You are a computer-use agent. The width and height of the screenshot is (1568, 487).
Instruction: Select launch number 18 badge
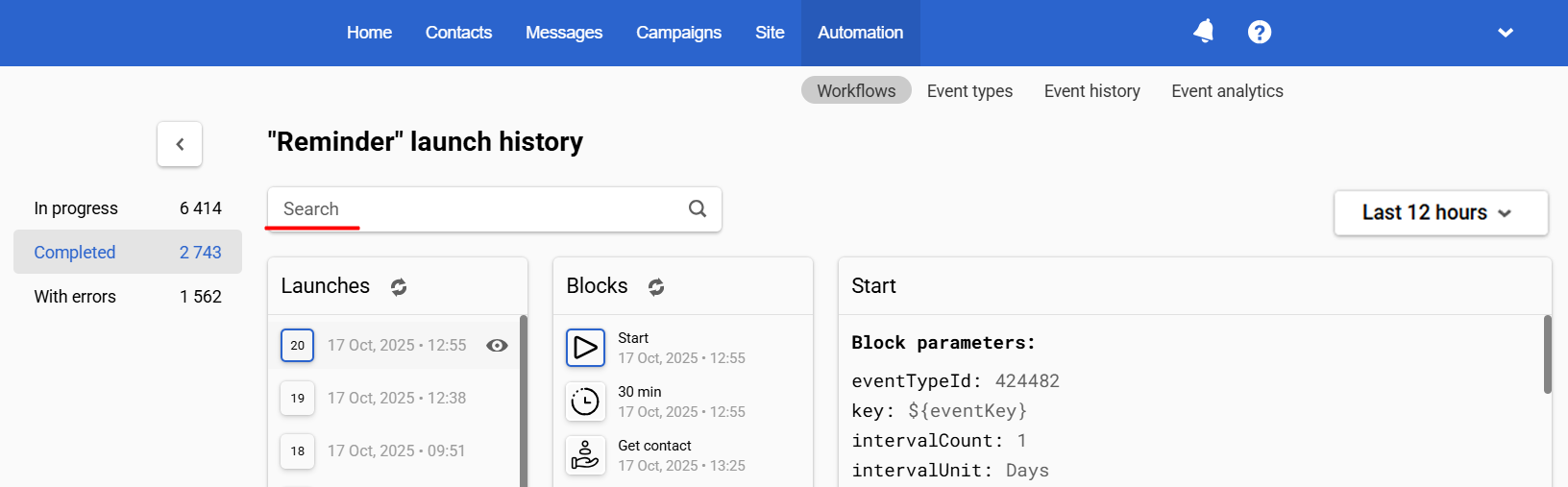pyautogui.click(x=298, y=450)
